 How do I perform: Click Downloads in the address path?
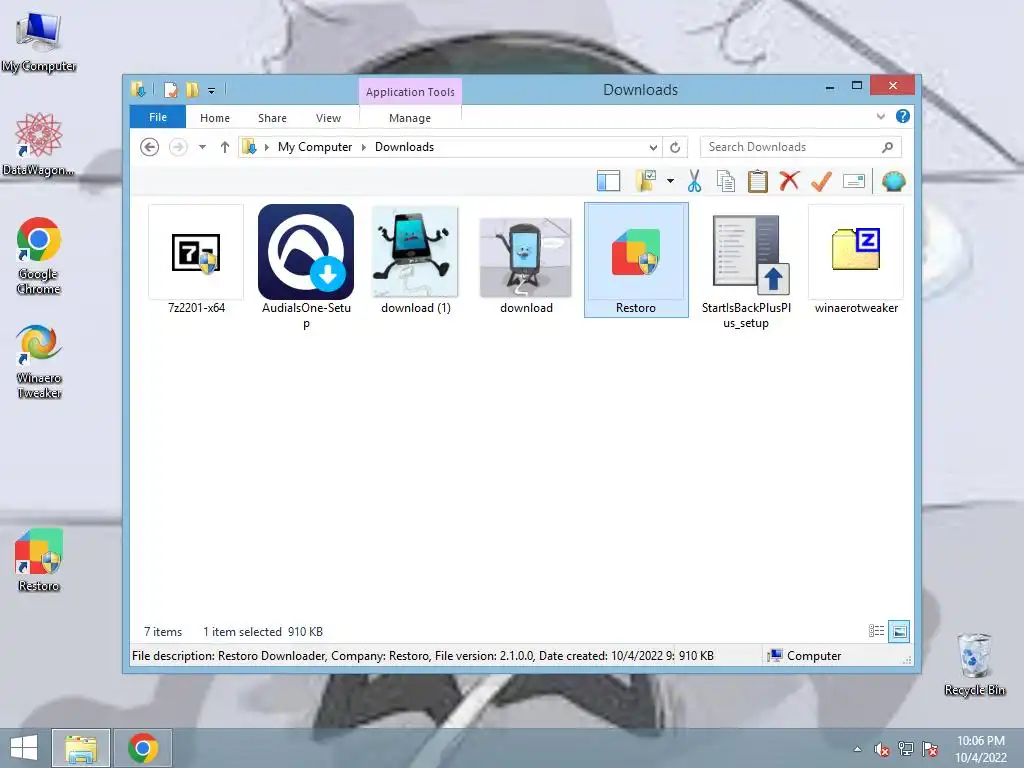point(404,147)
